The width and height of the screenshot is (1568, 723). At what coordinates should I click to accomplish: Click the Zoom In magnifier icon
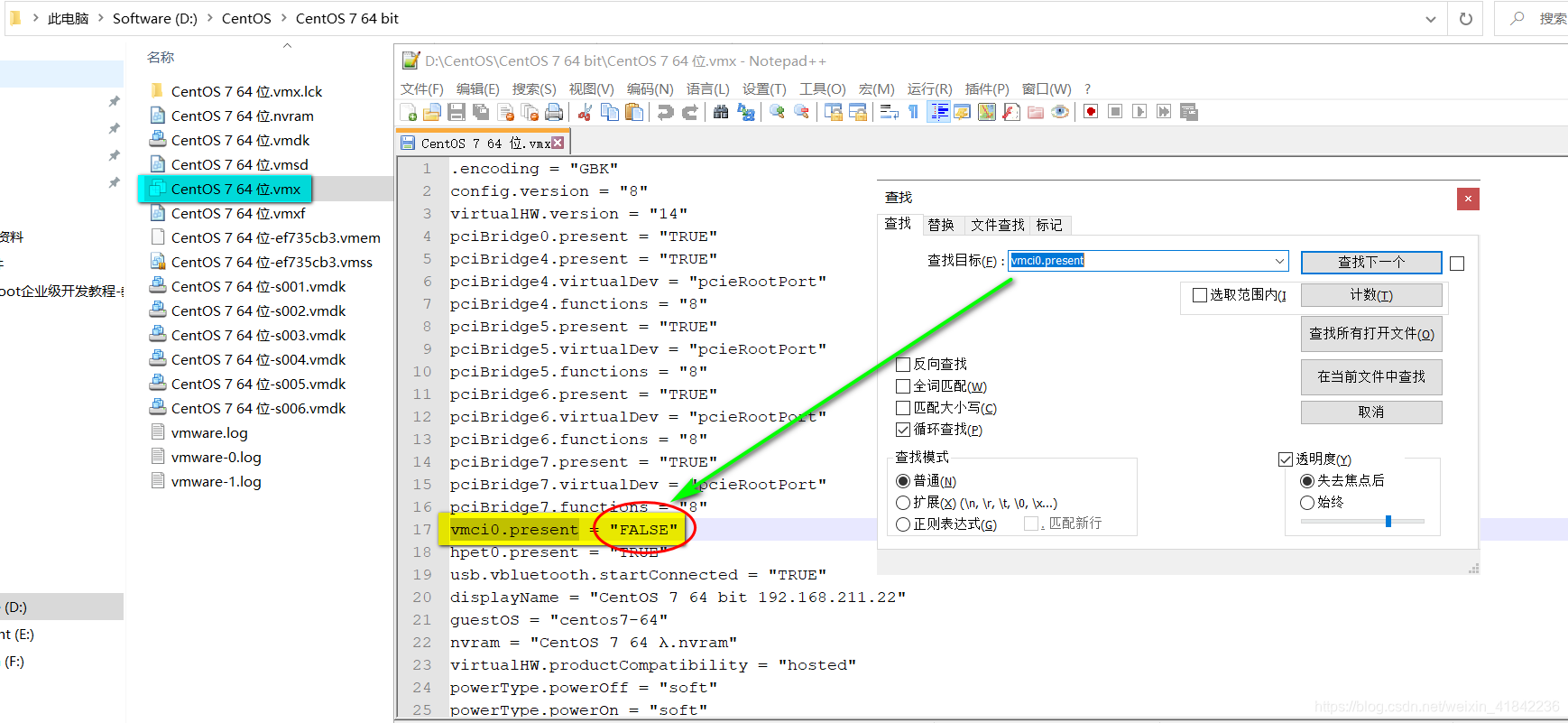click(x=776, y=112)
